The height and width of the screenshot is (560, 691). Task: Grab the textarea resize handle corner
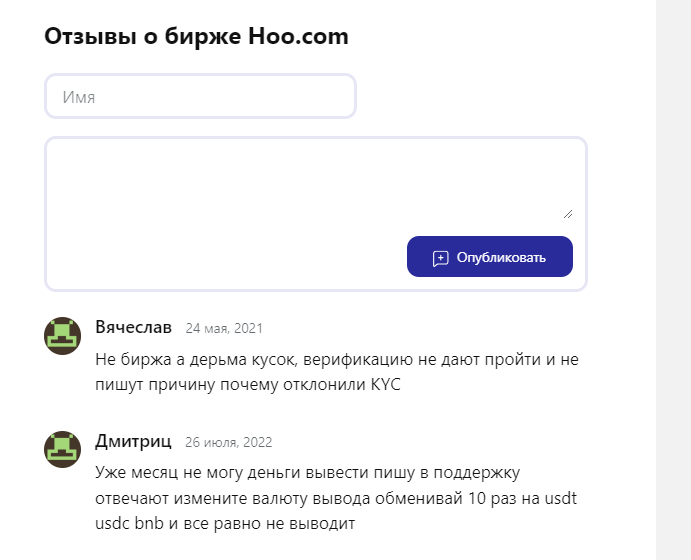(568, 213)
